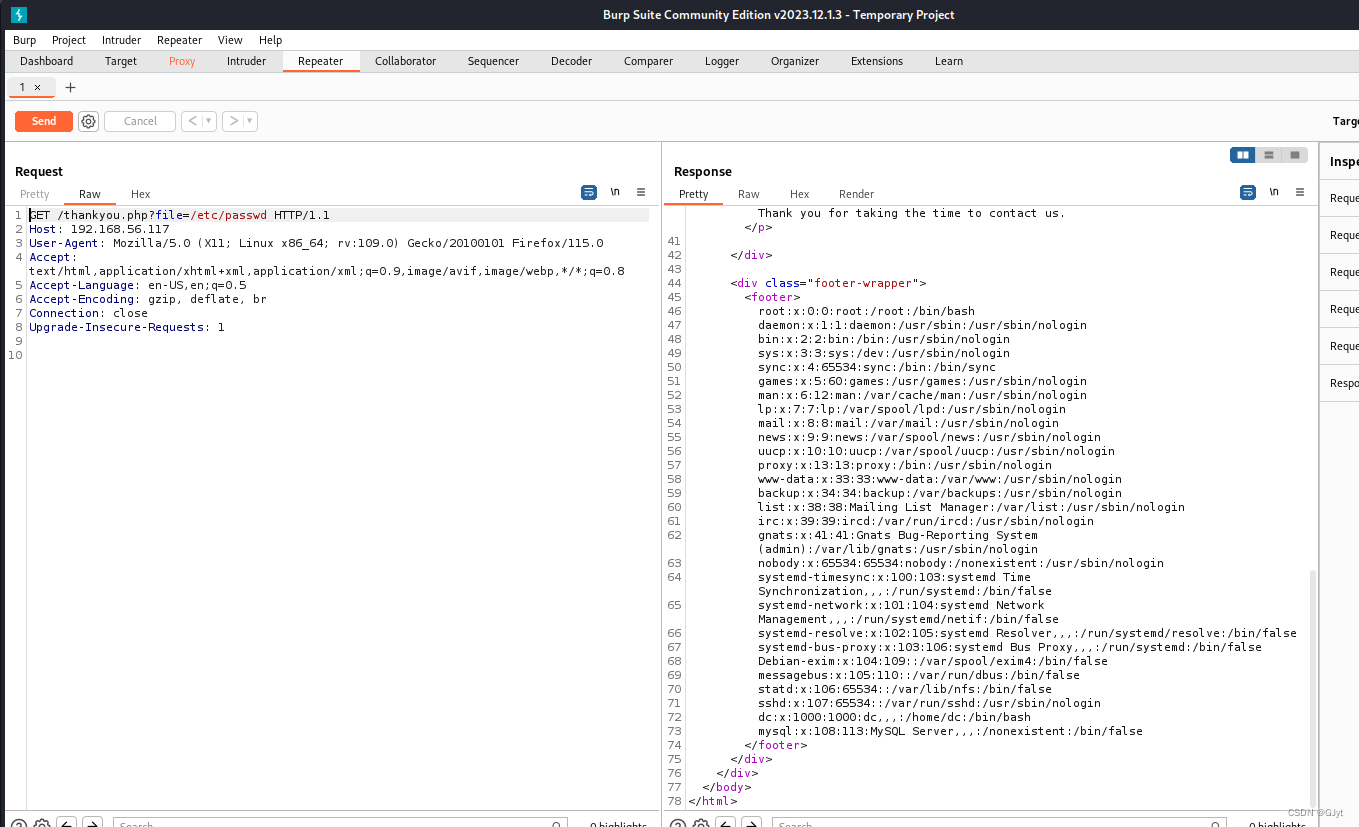The image size is (1359, 827).
Task: Click the root:x:0:0 passwd entry in response
Action: coord(866,311)
